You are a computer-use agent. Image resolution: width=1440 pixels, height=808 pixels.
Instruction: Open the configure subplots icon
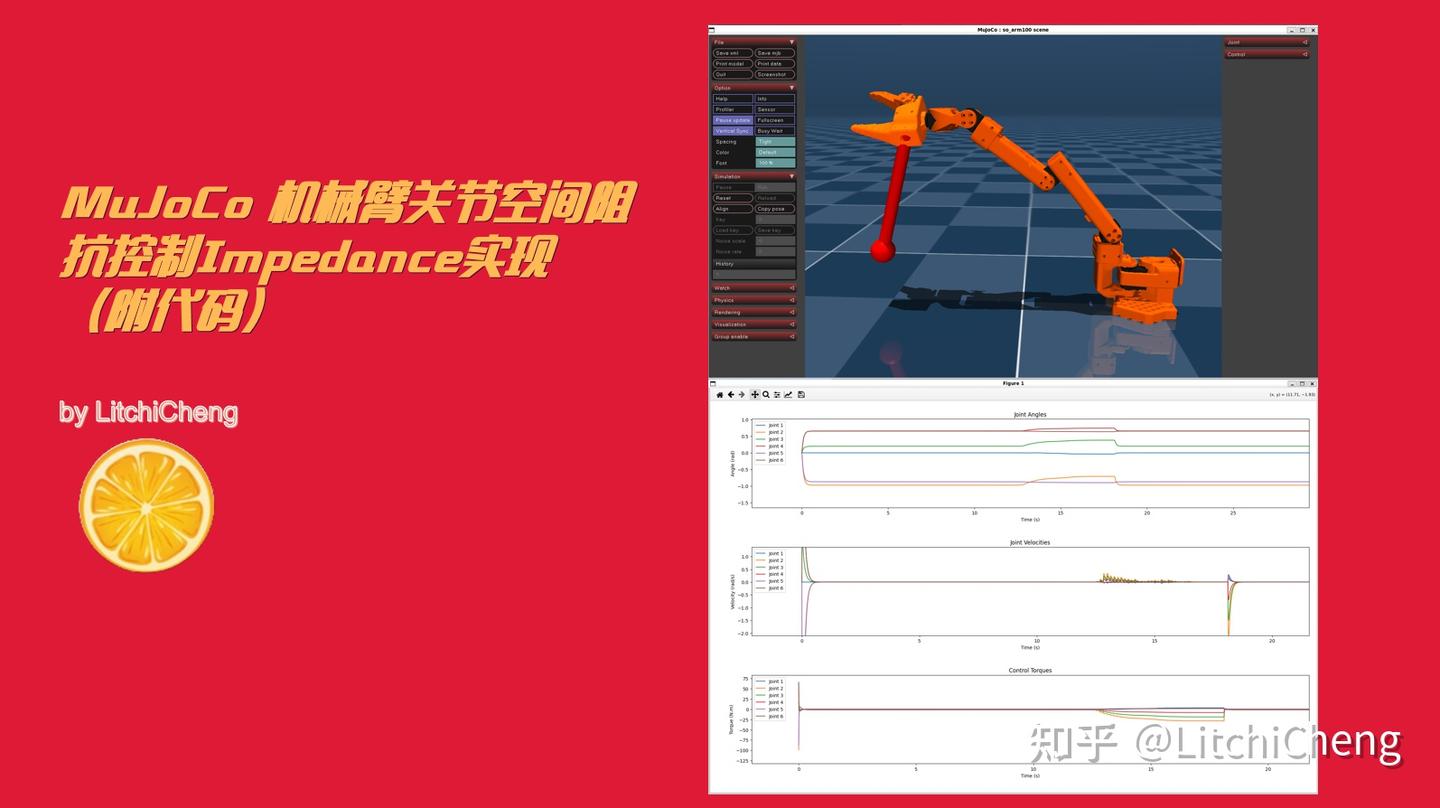coord(777,395)
